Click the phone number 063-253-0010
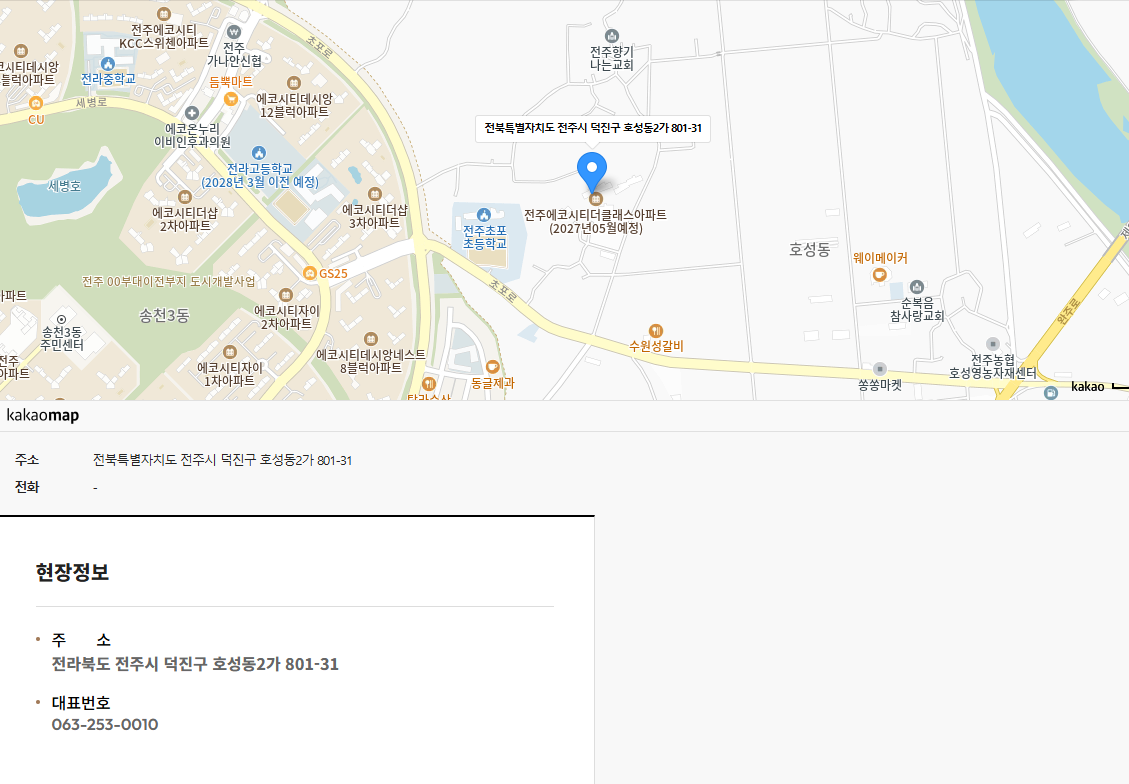This screenshot has width=1129, height=784. point(105,724)
